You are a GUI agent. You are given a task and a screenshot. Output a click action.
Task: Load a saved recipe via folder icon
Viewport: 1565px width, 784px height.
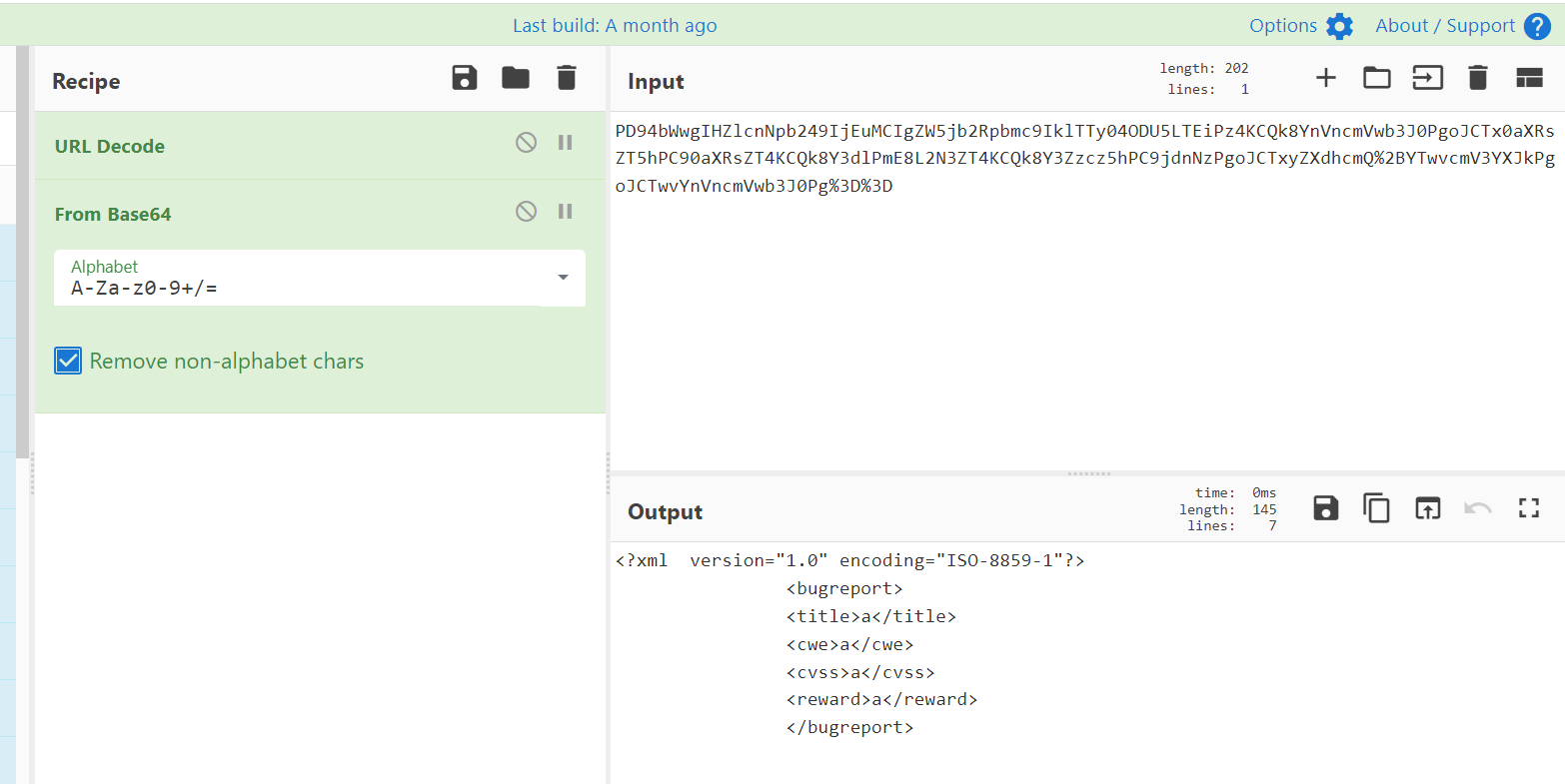(x=516, y=78)
